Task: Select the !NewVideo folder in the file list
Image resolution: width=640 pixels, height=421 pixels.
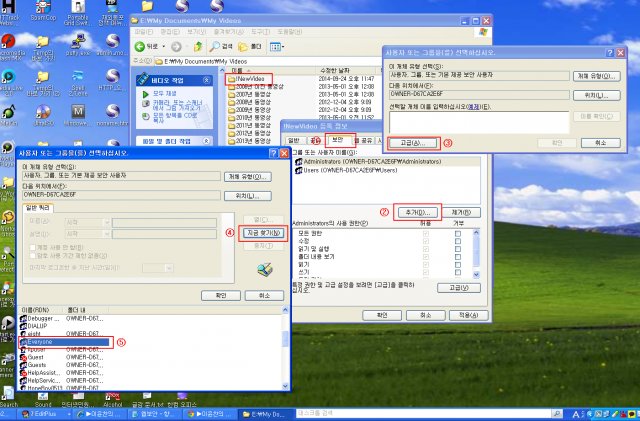Action: pyautogui.click(x=249, y=79)
